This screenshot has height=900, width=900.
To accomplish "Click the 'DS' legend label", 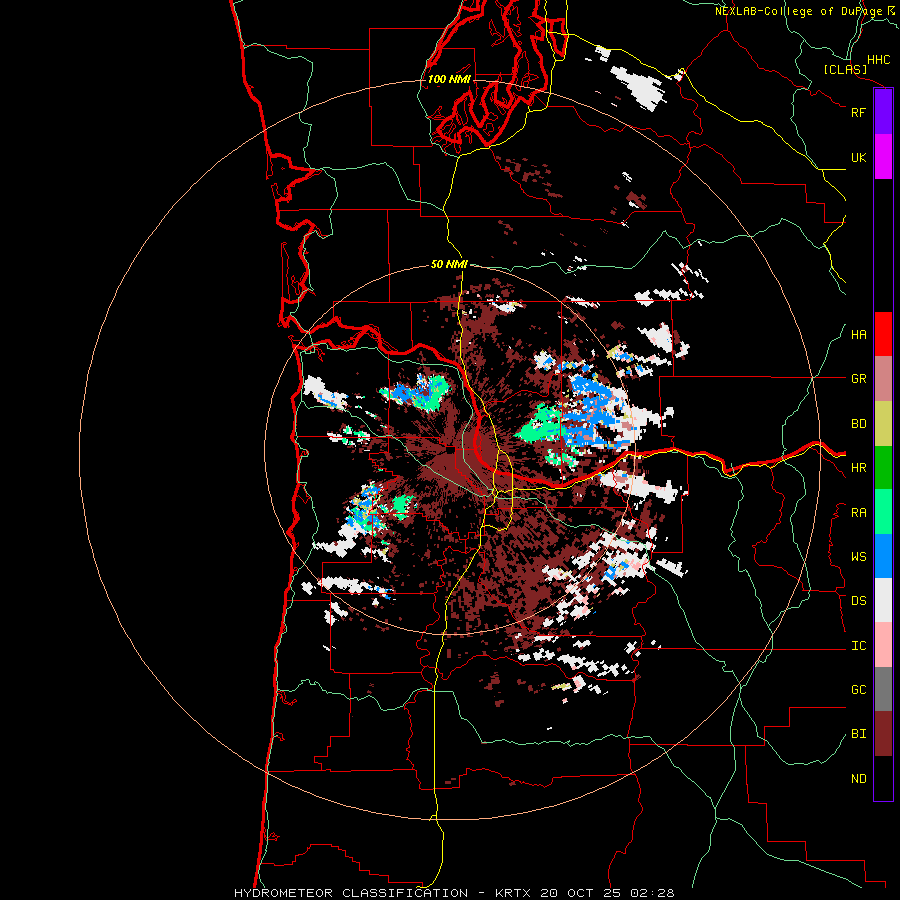I will point(858,601).
